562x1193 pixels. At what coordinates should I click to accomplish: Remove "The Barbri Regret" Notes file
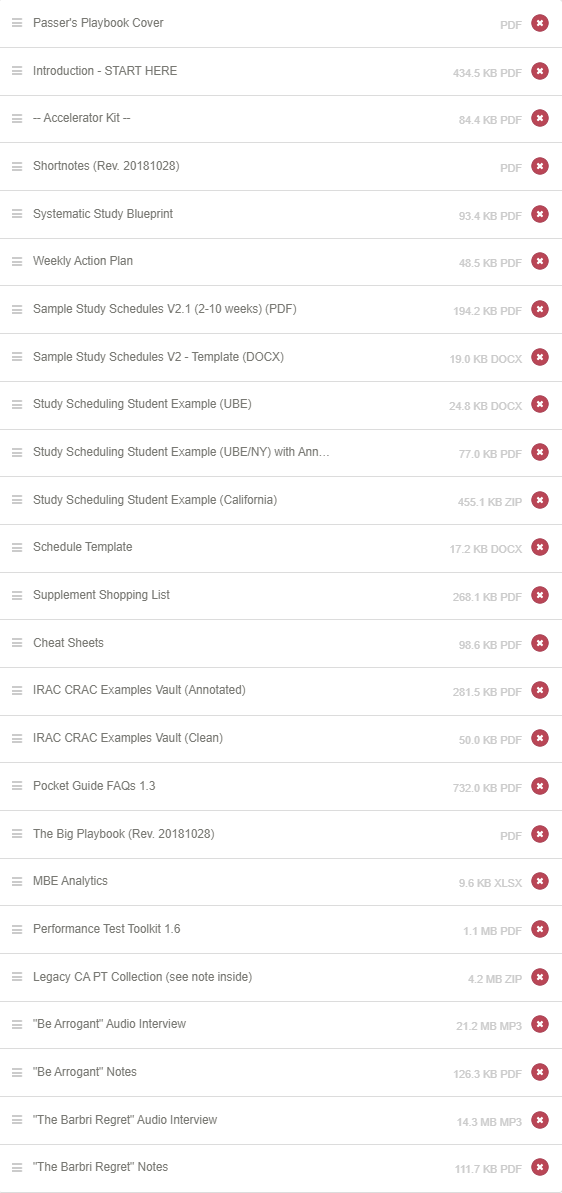[540, 1168]
